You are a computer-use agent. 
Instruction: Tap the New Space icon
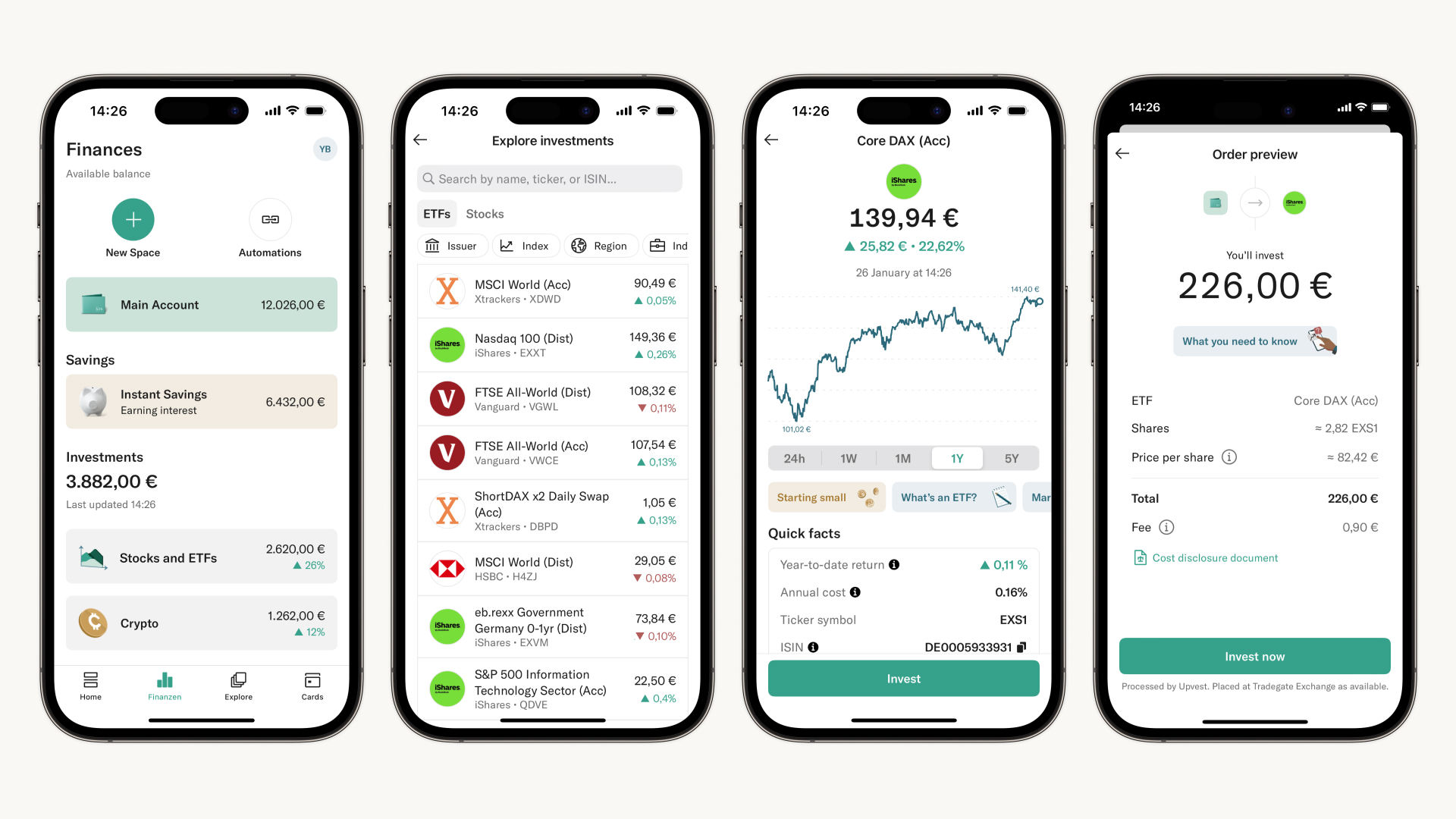point(131,218)
